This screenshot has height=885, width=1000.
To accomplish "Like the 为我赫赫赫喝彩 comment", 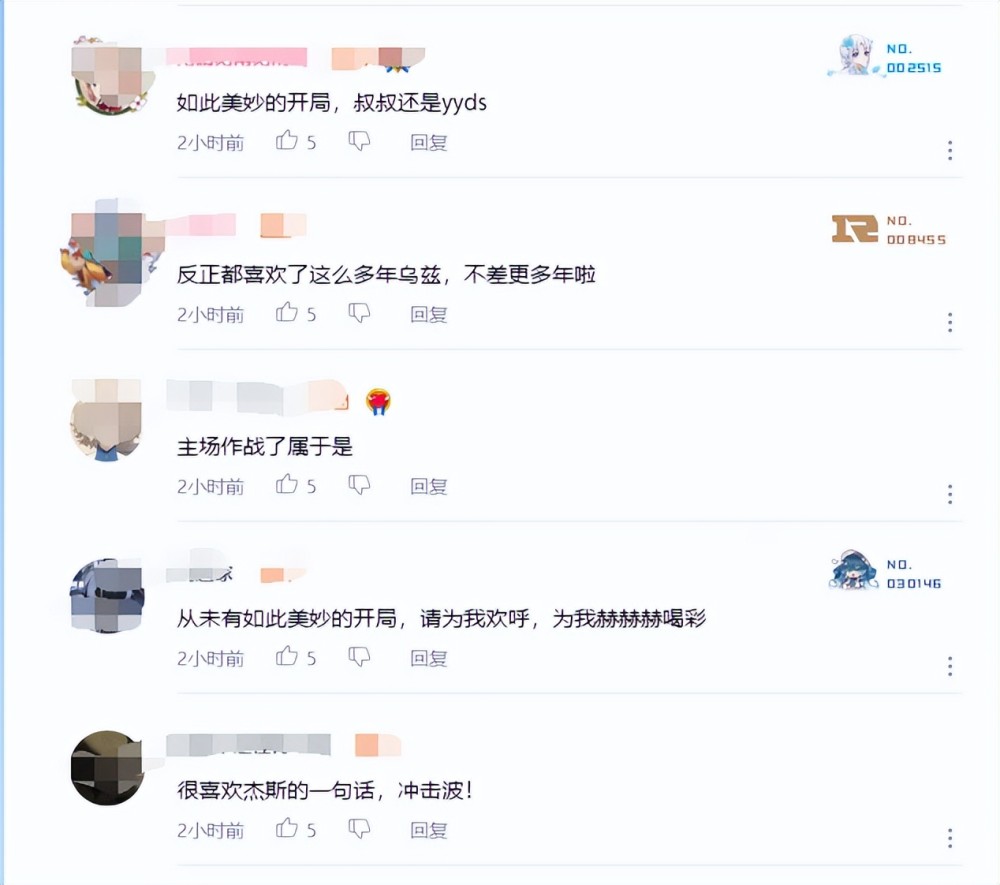I will point(287,656).
